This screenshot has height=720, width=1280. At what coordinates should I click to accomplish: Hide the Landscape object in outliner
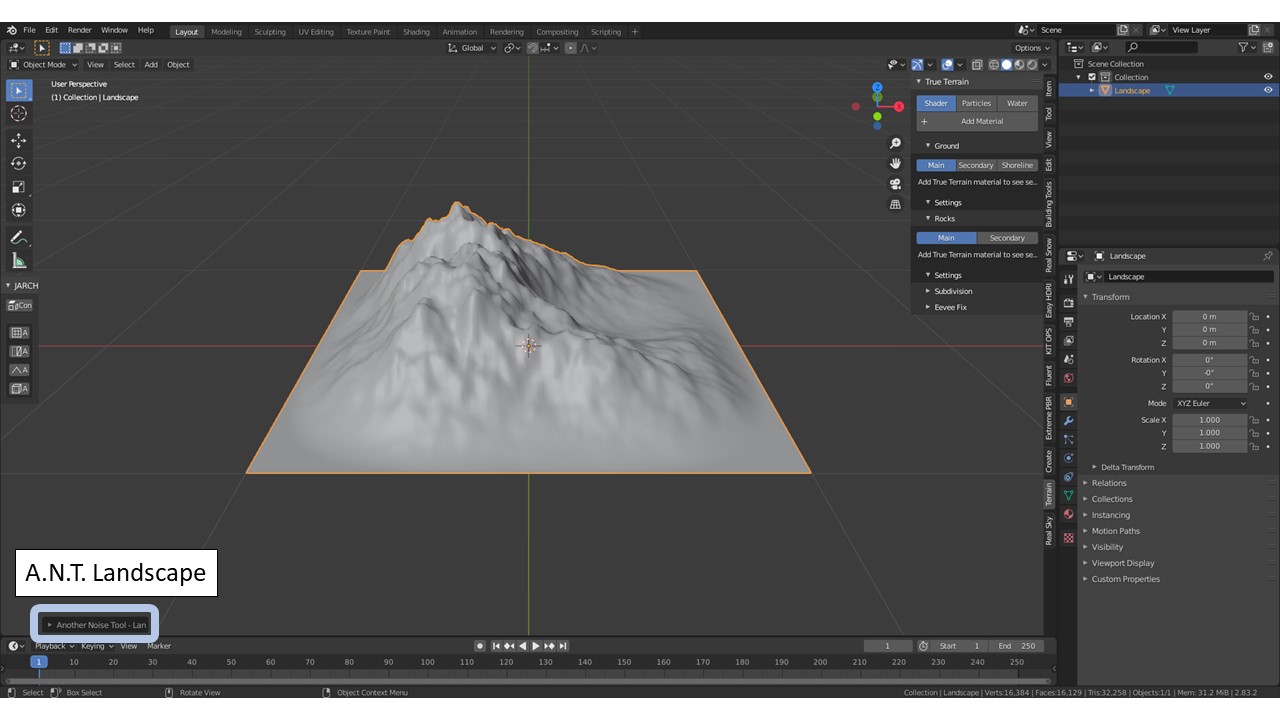click(x=1268, y=90)
